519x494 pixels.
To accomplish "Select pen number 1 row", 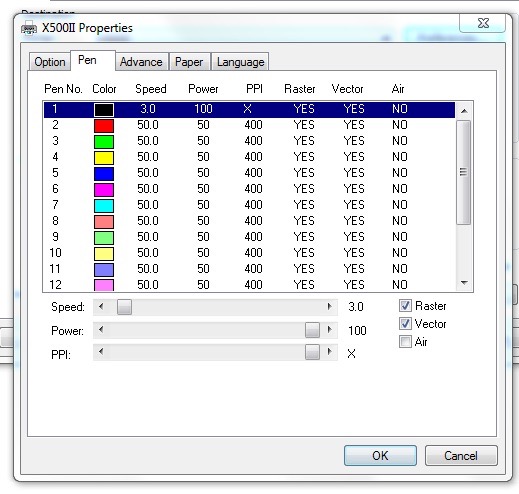I will pos(249,109).
